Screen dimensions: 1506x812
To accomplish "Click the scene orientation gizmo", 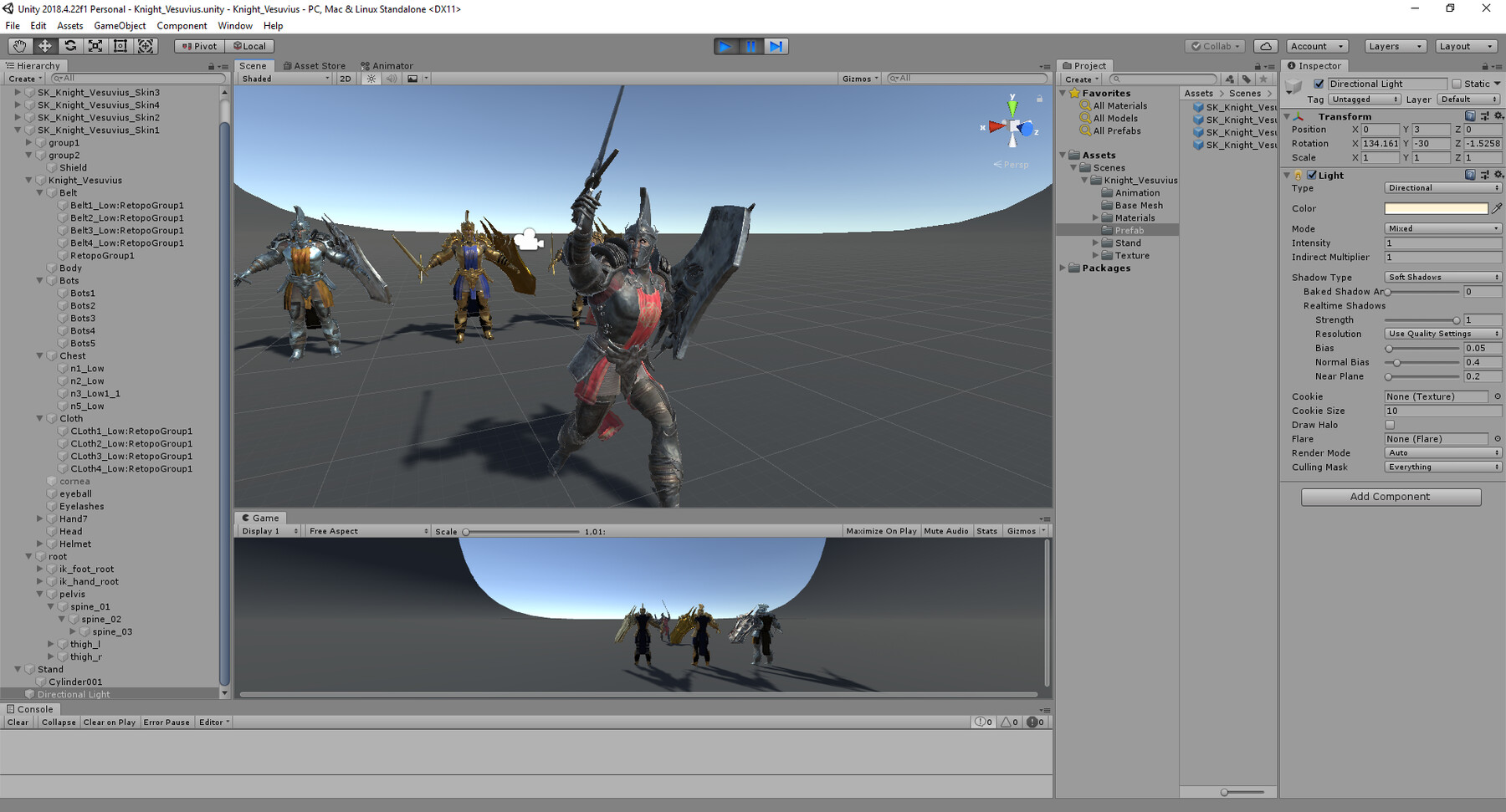I will click(x=1013, y=127).
